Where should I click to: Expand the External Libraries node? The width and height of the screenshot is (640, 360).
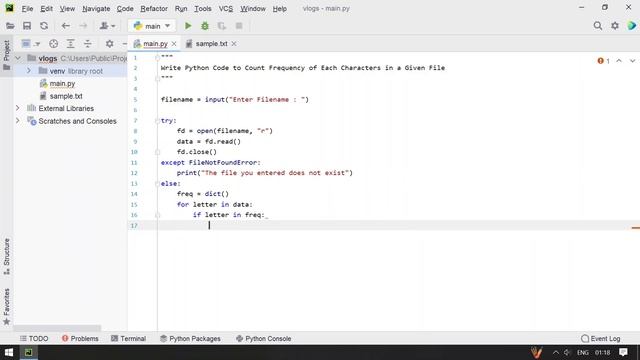point(18,108)
